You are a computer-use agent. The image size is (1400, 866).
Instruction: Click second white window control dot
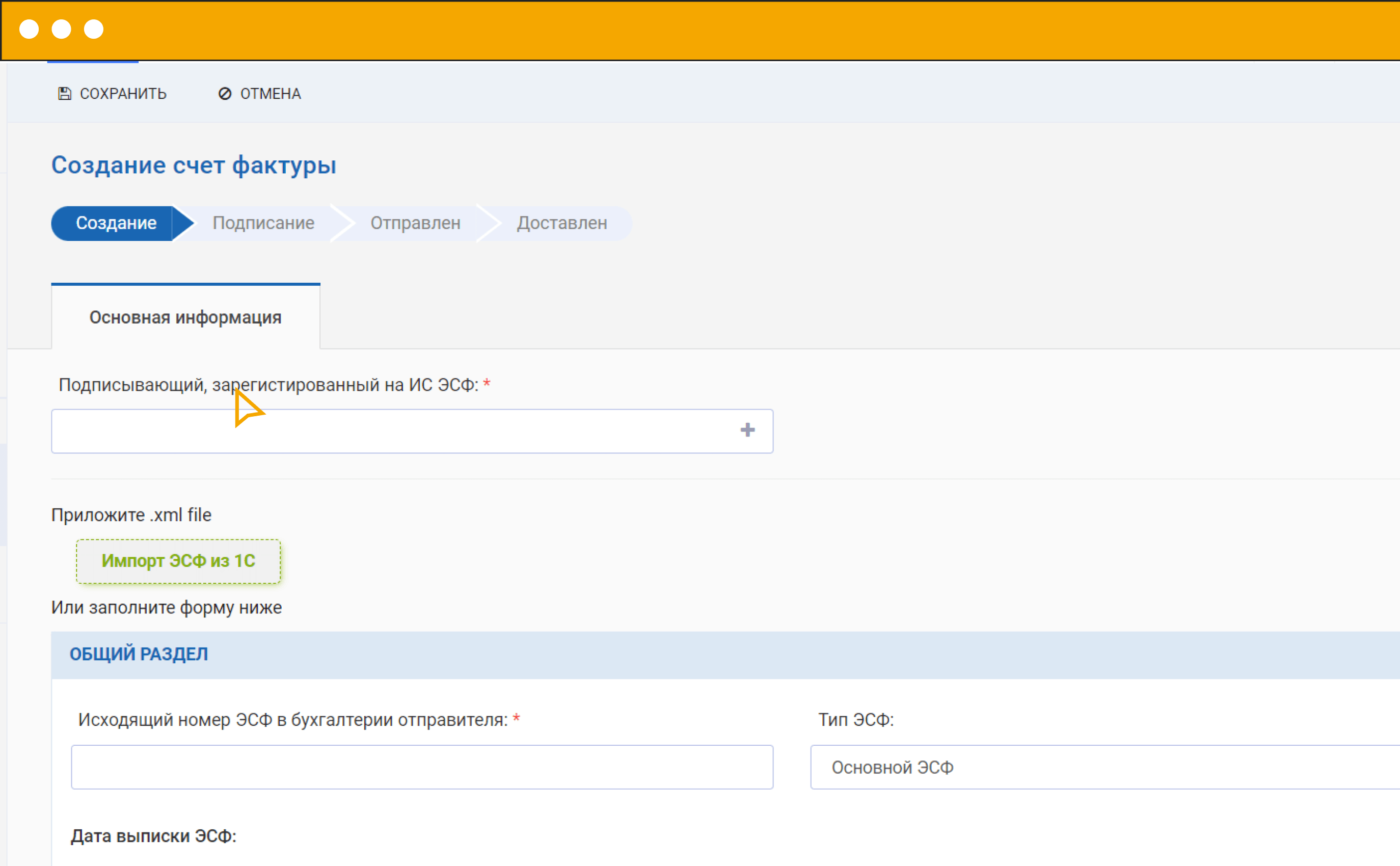click(x=61, y=29)
